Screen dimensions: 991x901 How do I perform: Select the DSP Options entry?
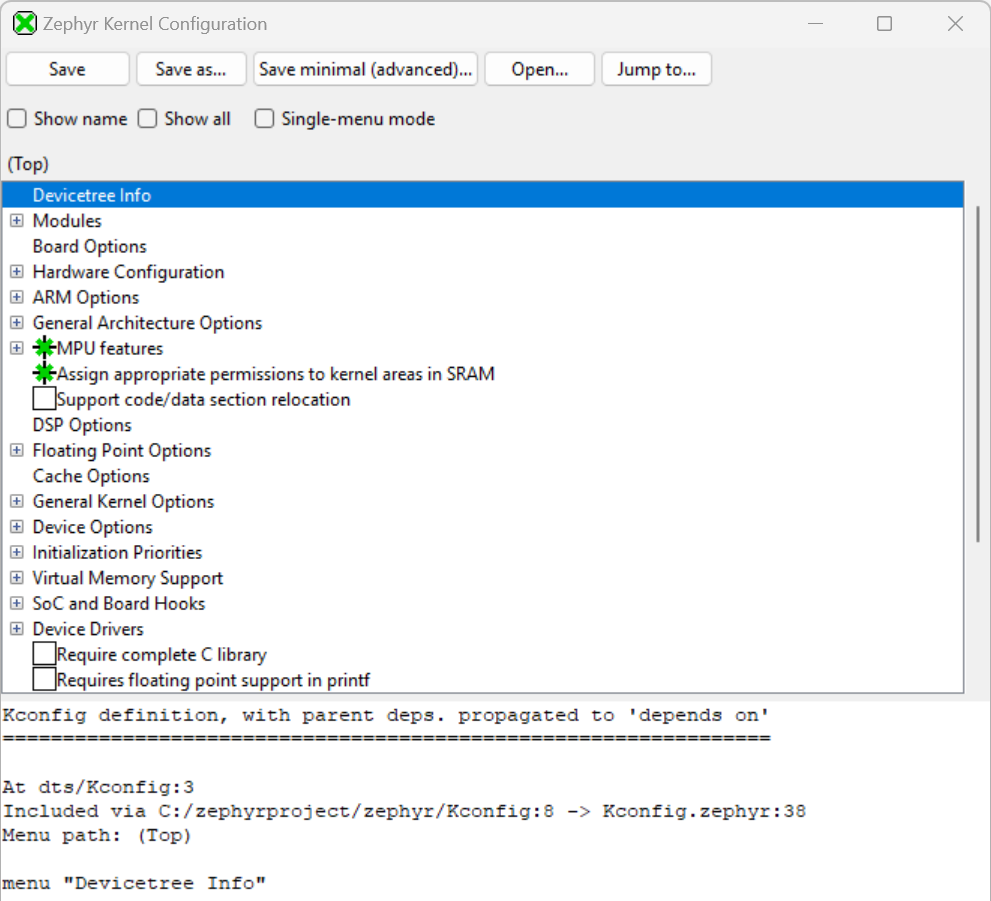82,425
